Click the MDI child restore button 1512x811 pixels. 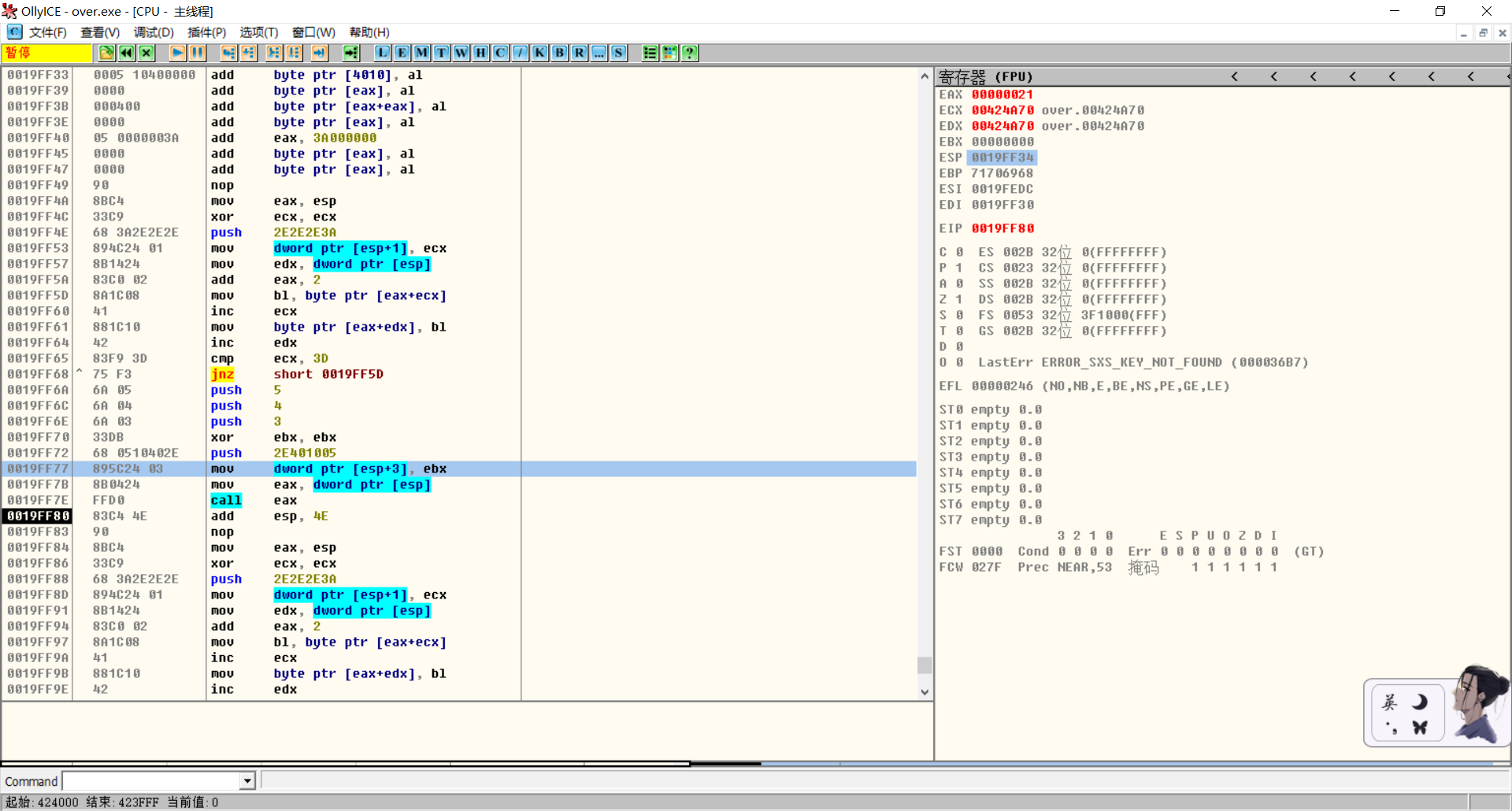[1483, 33]
